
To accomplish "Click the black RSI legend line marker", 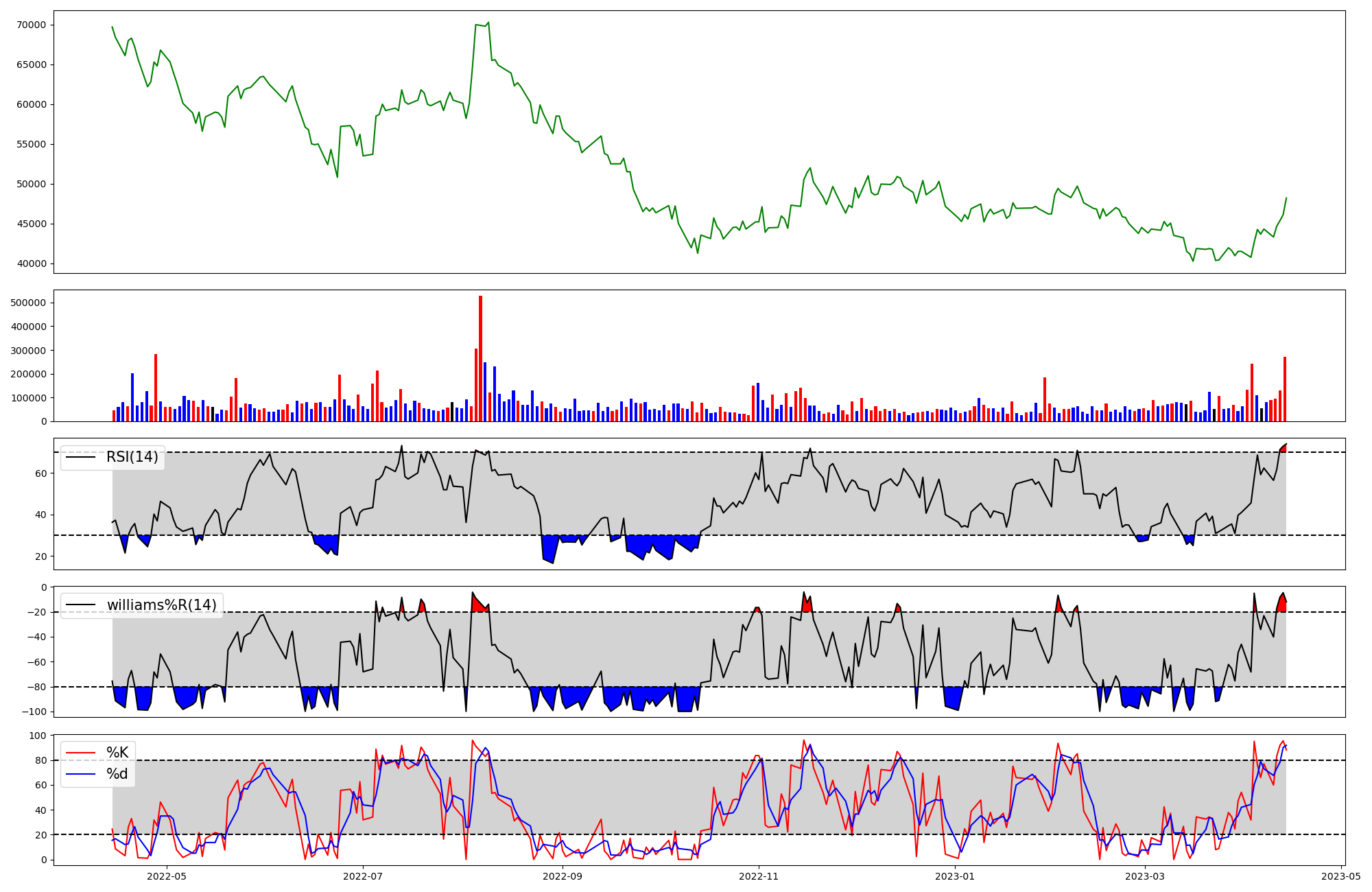I will pos(80,457).
